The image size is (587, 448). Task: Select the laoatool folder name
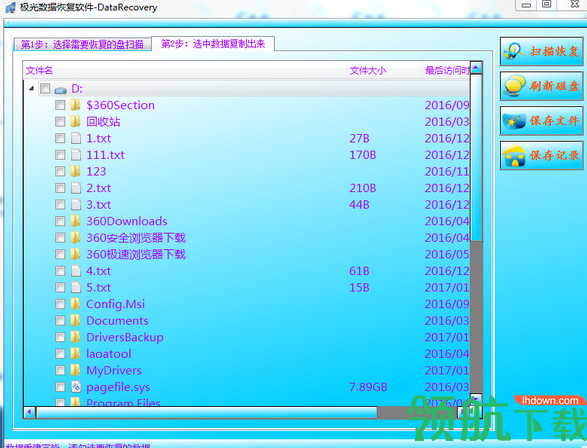pyautogui.click(x=109, y=354)
